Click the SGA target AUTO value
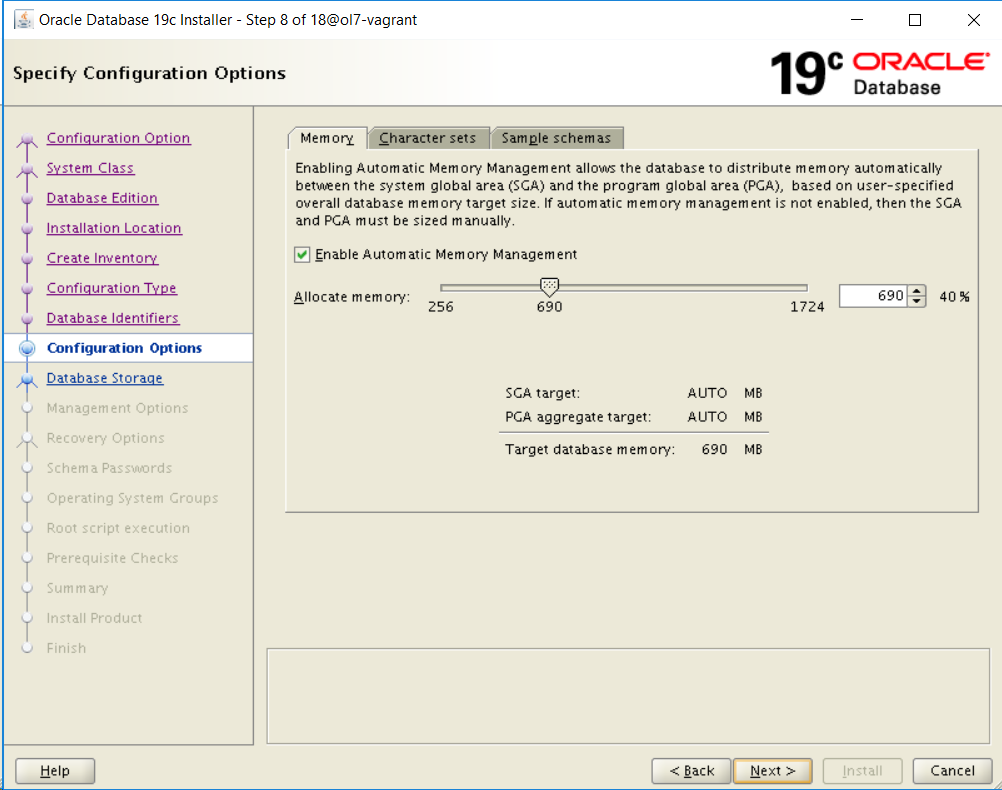This screenshot has width=1002, height=790. tap(707, 393)
